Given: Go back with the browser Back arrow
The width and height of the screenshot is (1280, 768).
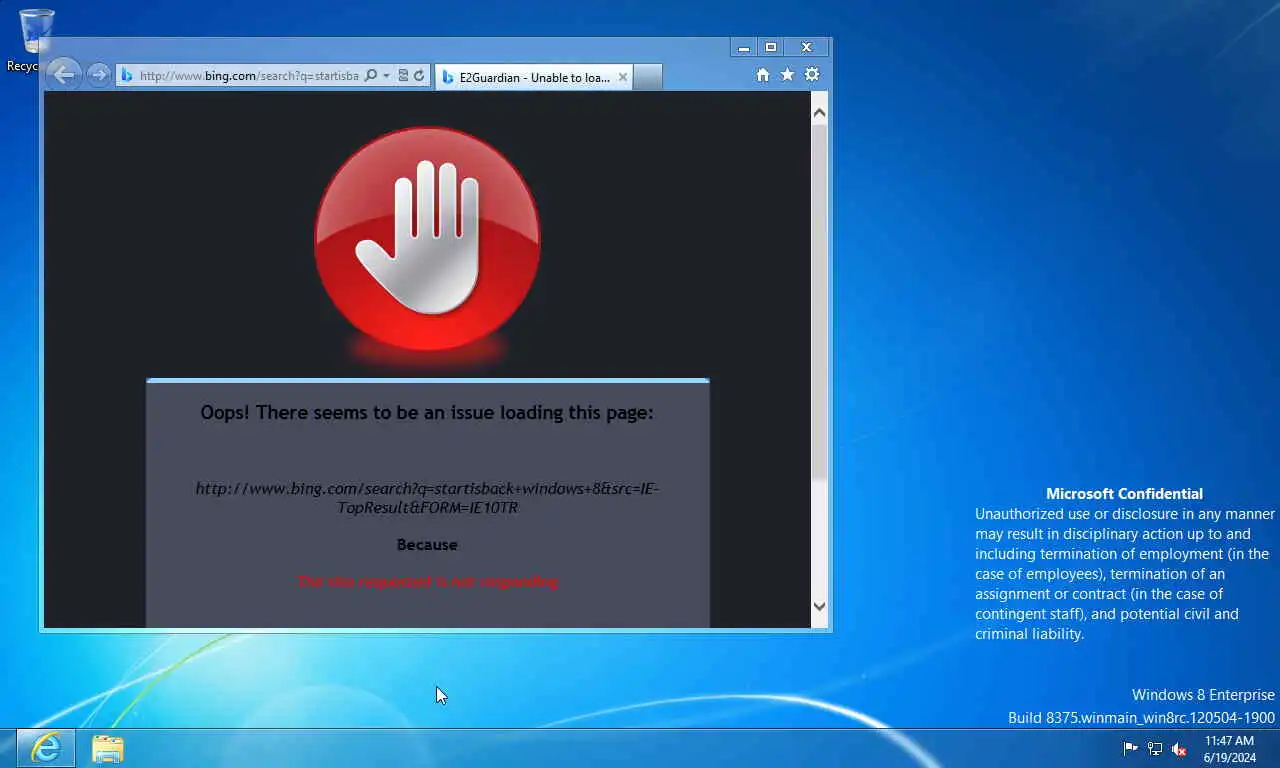Looking at the screenshot, I should [x=63, y=74].
